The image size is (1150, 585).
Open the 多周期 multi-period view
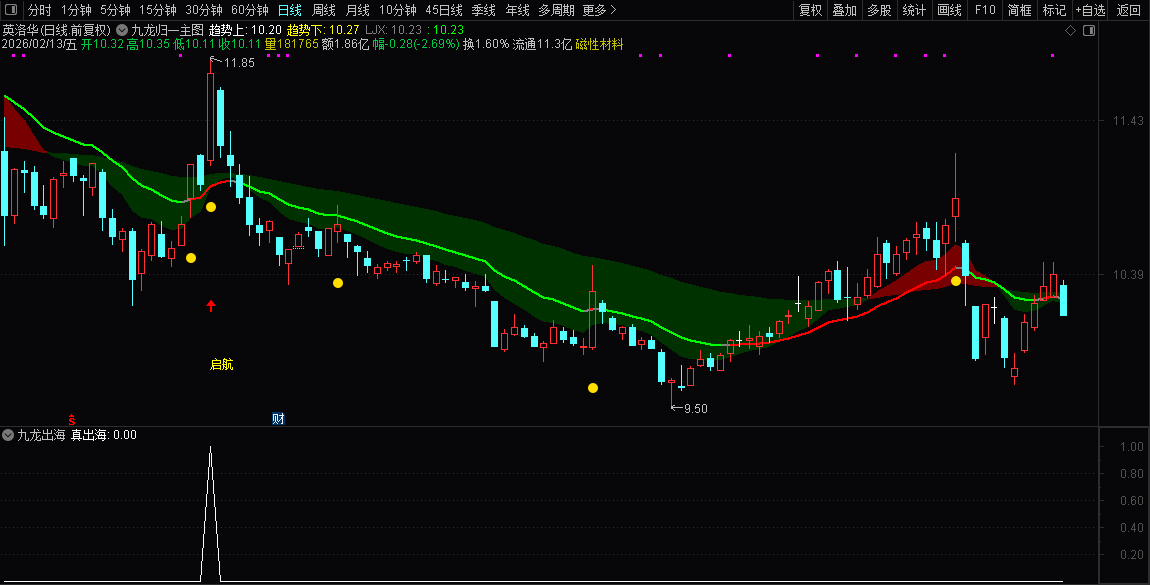click(x=556, y=10)
